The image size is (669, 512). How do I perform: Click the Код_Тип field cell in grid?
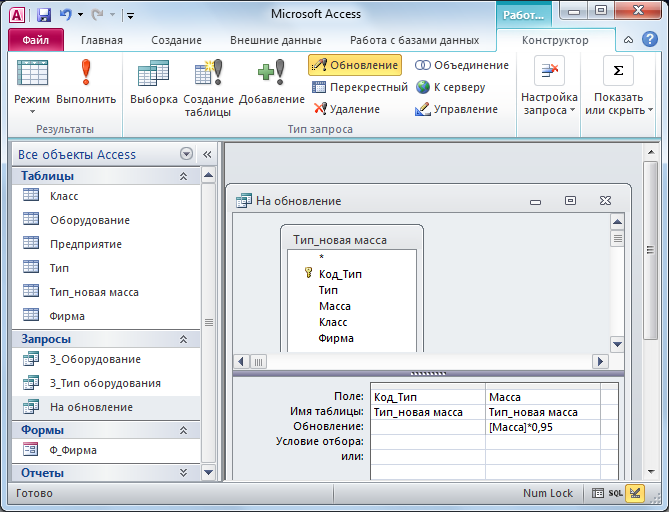click(428, 397)
